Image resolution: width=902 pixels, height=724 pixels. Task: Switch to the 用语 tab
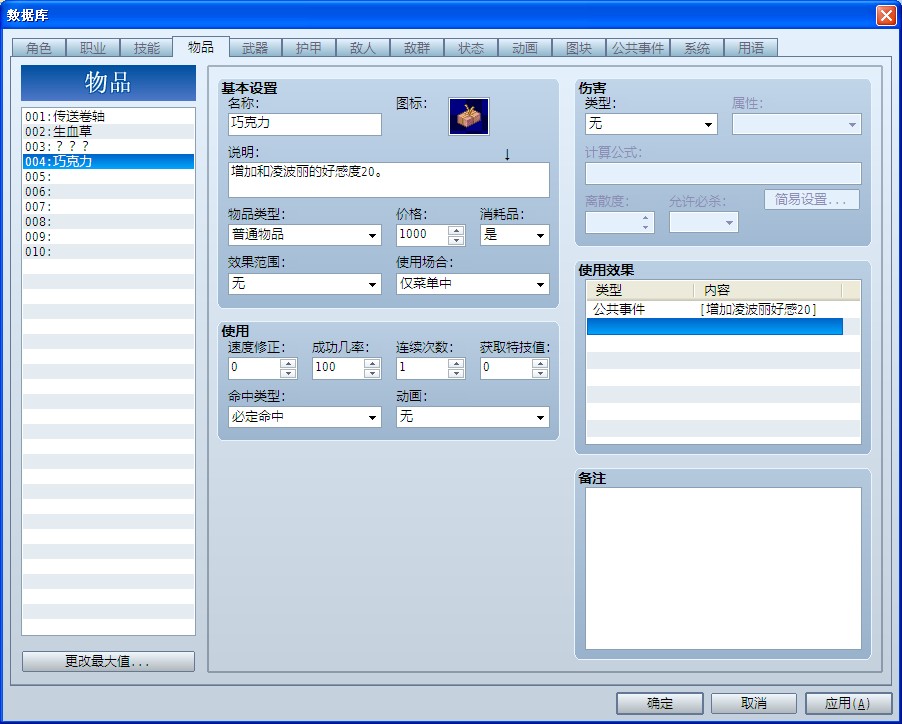pos(751,48)
